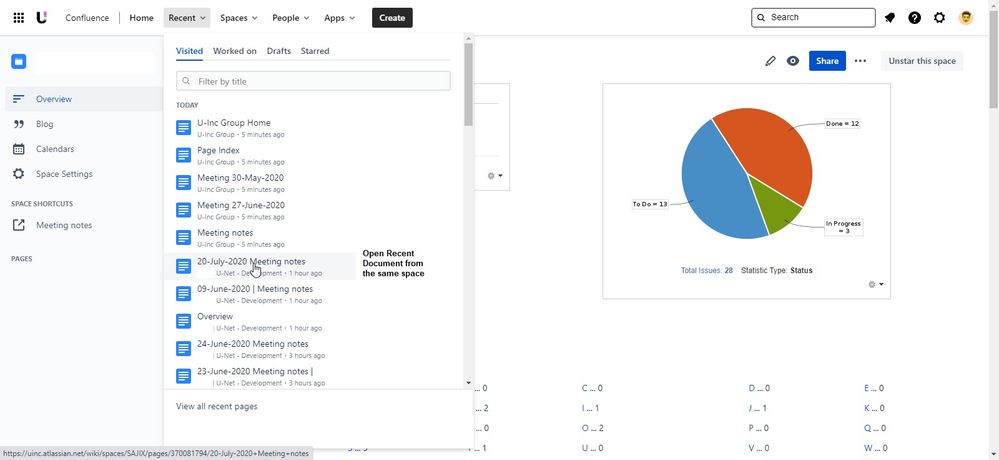This screenshot has width=999, height=460.
Task: Click page icon beside Meeting 30-May-2020
Action: 183,183
